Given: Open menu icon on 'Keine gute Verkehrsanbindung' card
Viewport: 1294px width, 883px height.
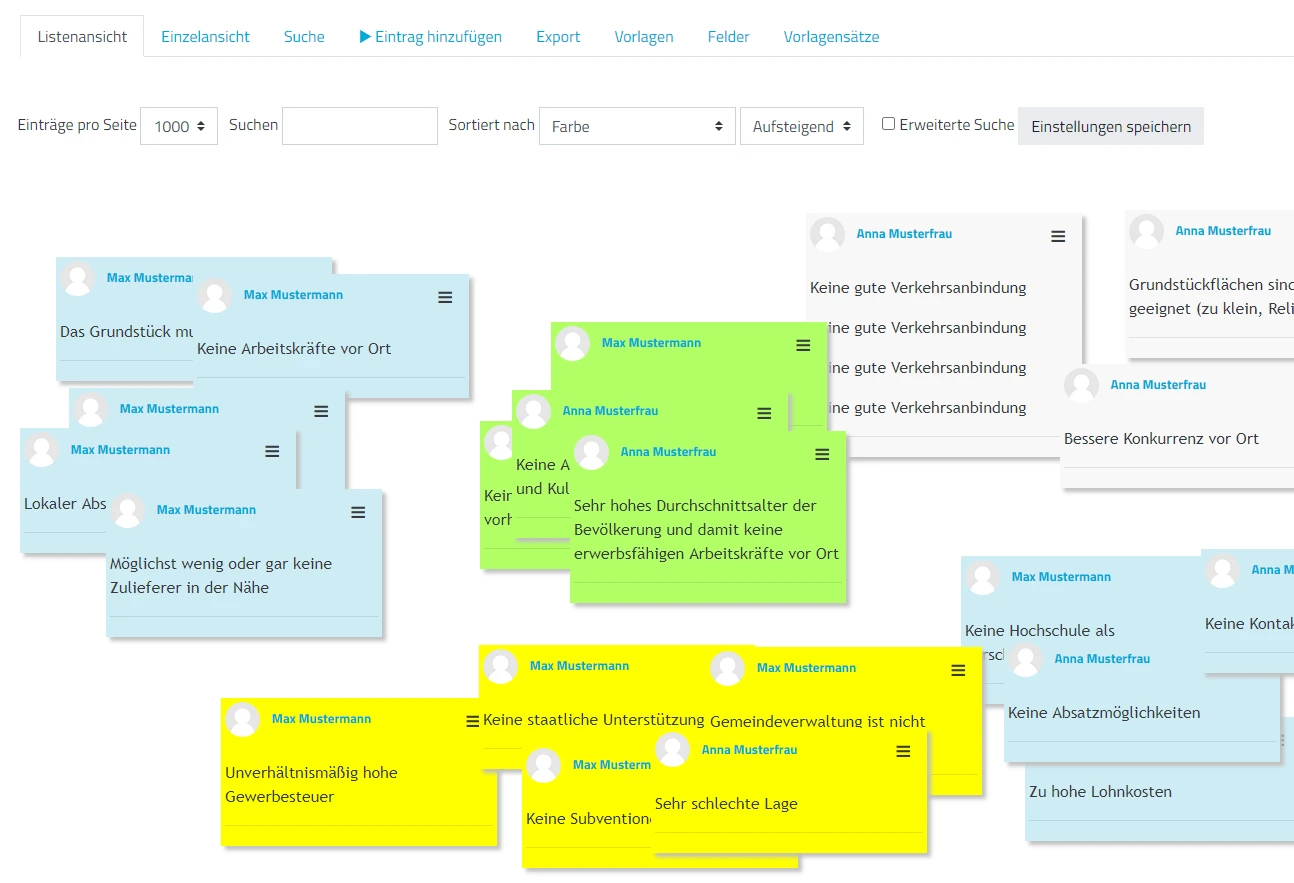Looking at the screenshot, I should [1058, 236].
